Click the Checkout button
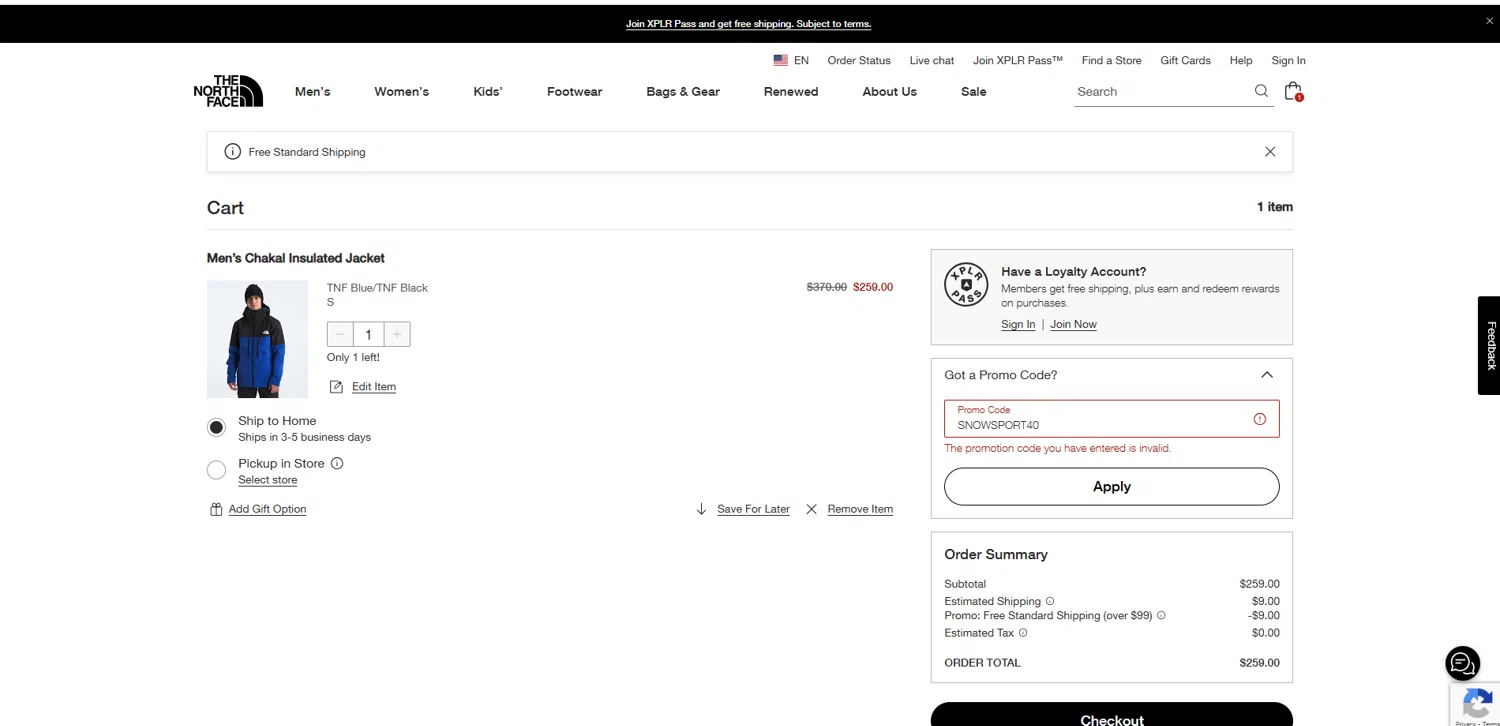 tap(1111, 716)
